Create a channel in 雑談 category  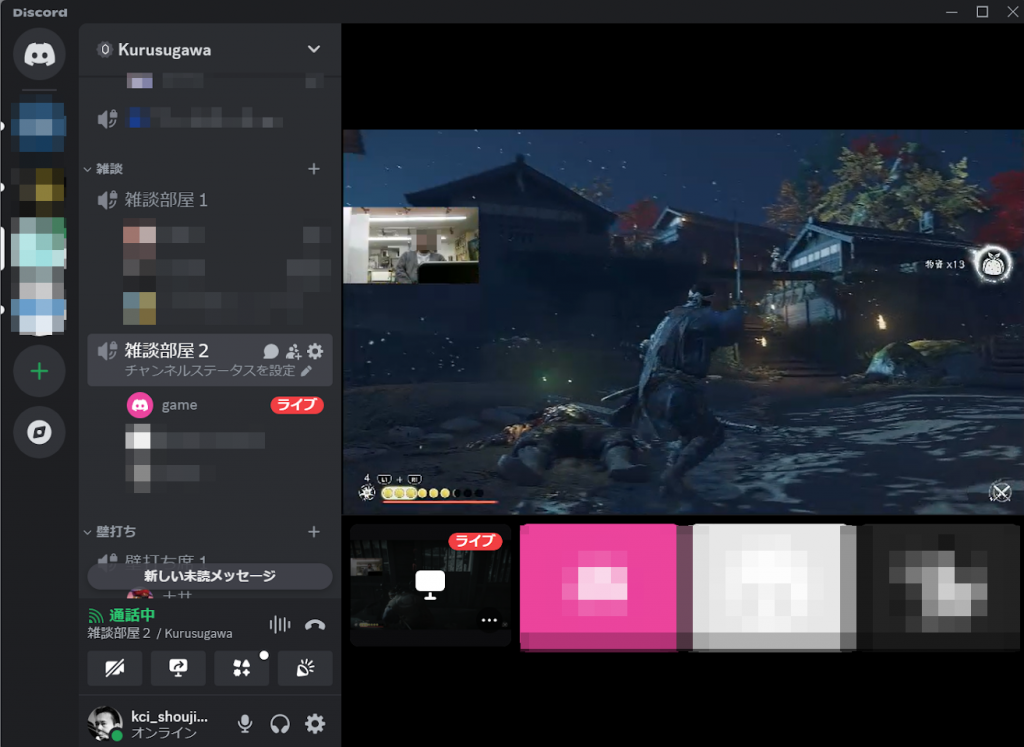tap(314, 169)
